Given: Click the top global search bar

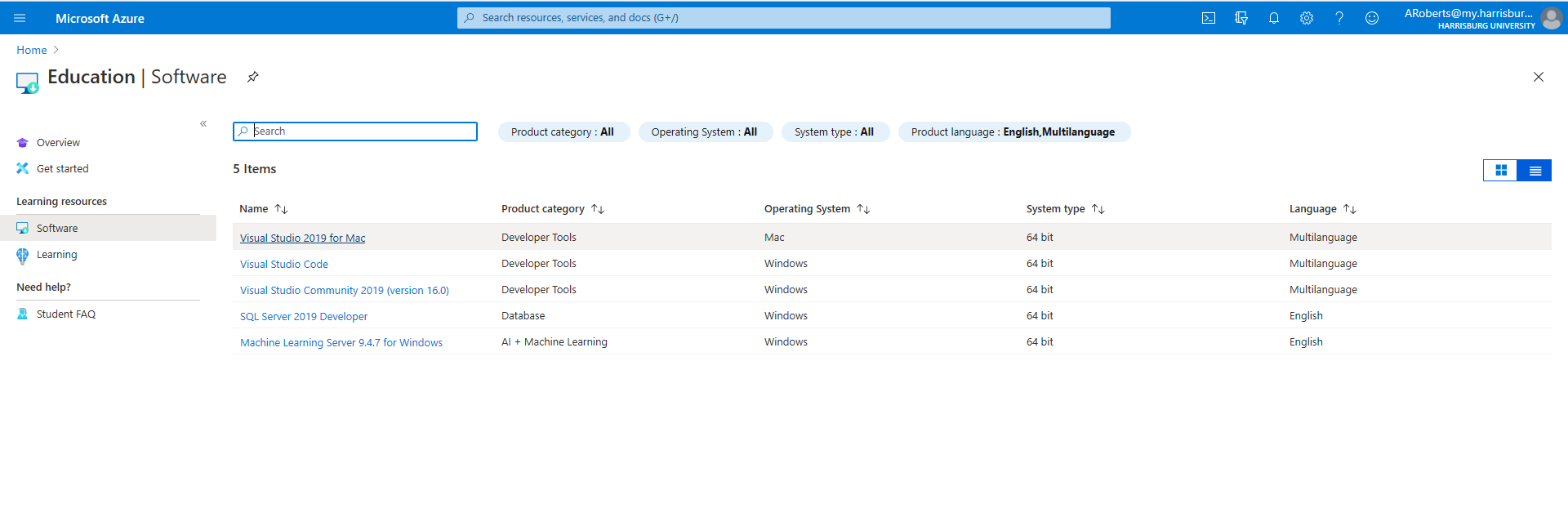Looking at the screenshot, I should pos(784,18).
